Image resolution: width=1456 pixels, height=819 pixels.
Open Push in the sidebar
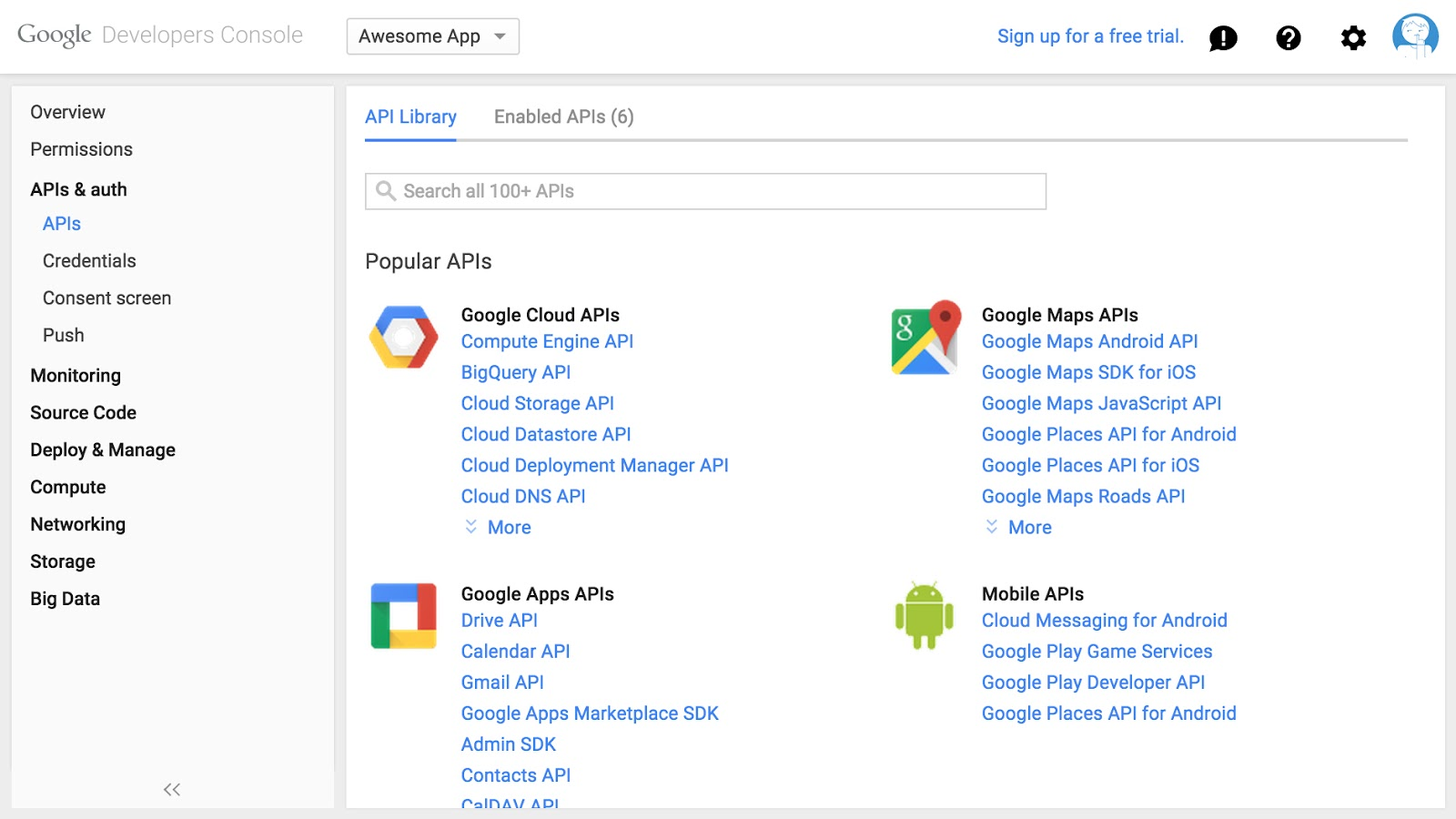(64, 336)
